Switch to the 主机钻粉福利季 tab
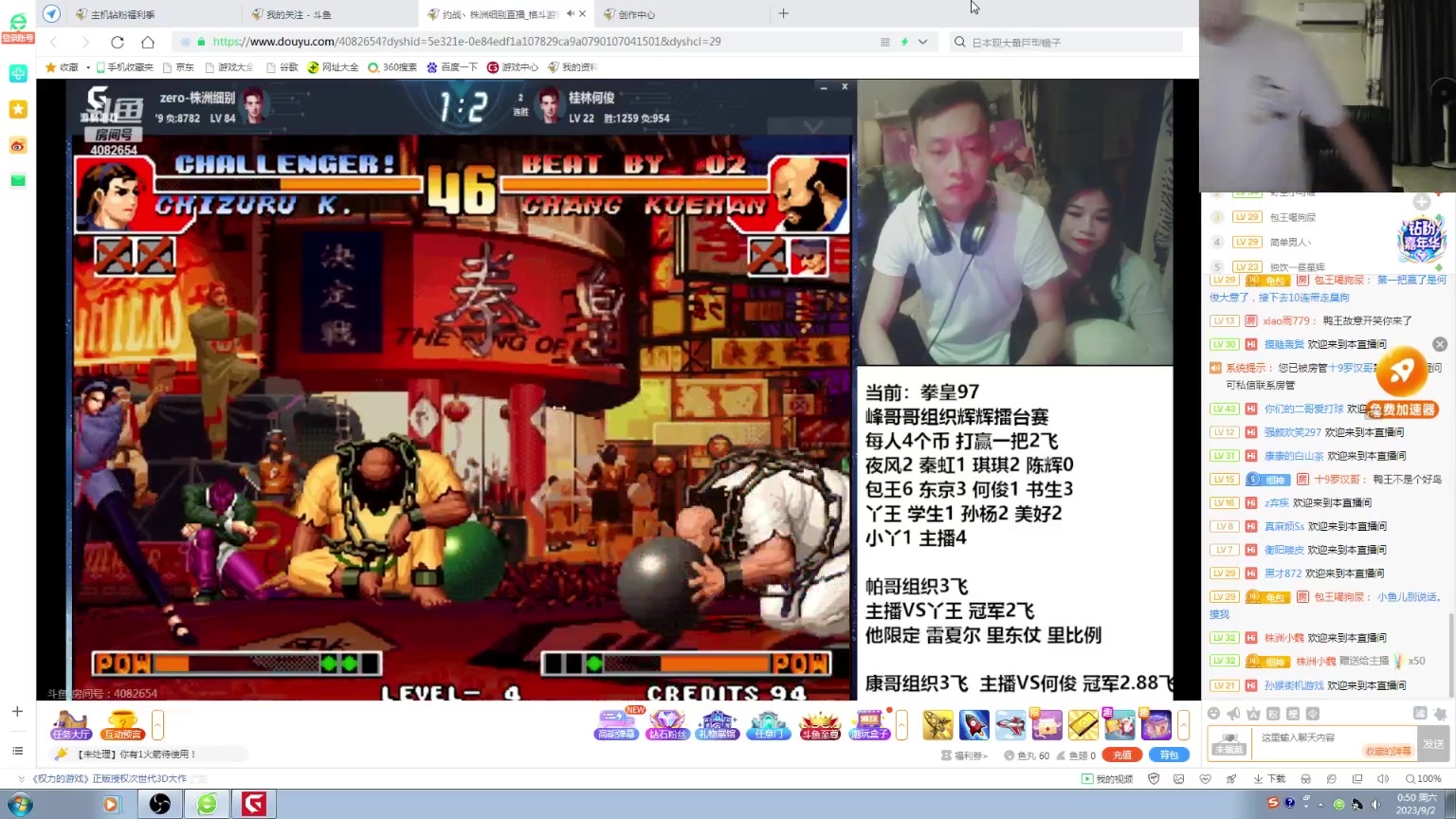 coord(122,14)
